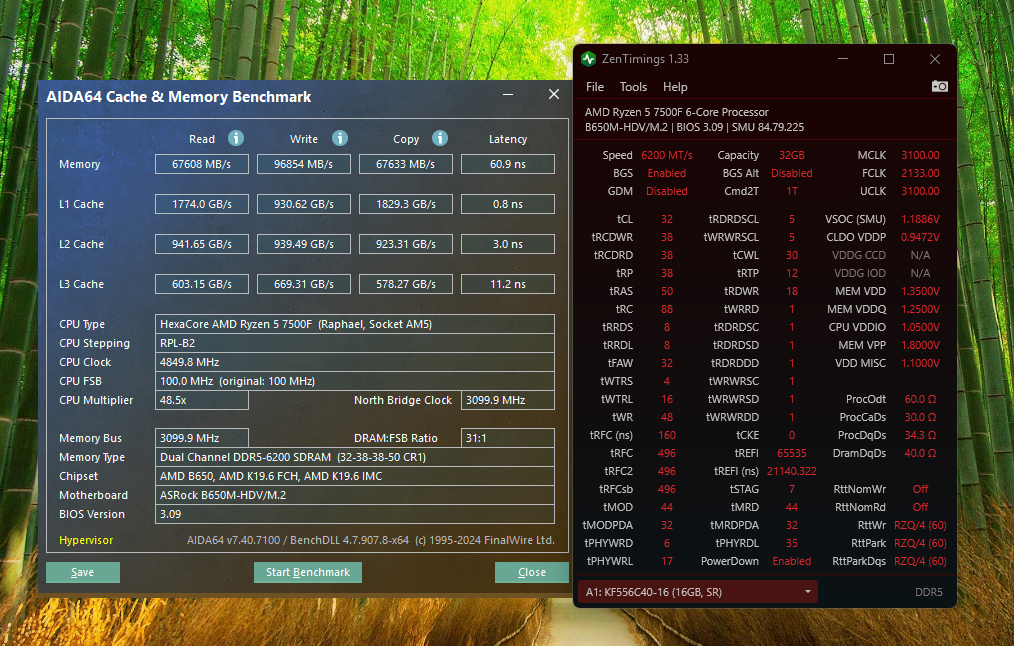This screenshot has width=1014, height=646.
Task: Click the tREFI value 65535
Action: click(x=792, y=453)
